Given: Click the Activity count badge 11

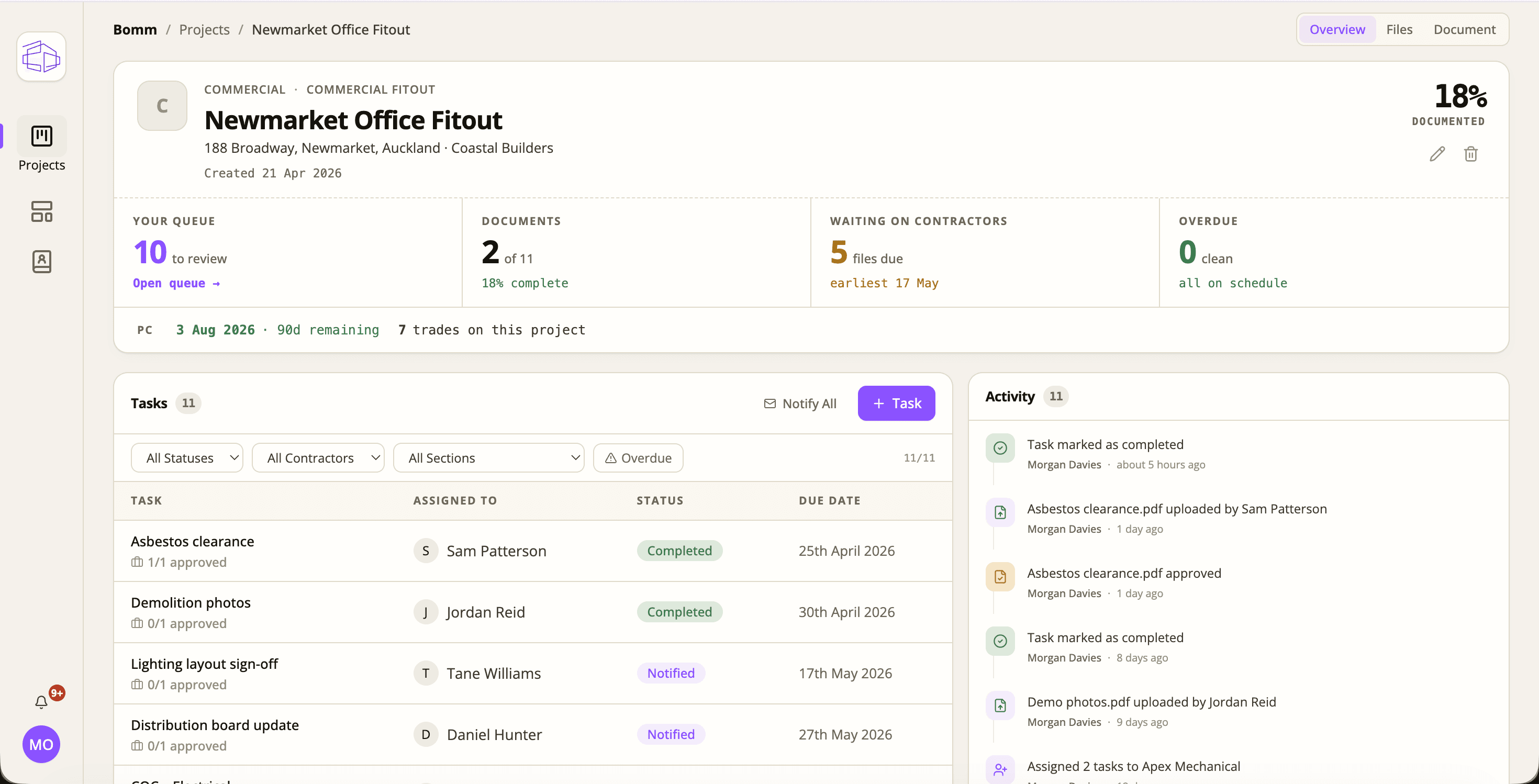Looking at the screenshot, I should tap(1056, 396).
